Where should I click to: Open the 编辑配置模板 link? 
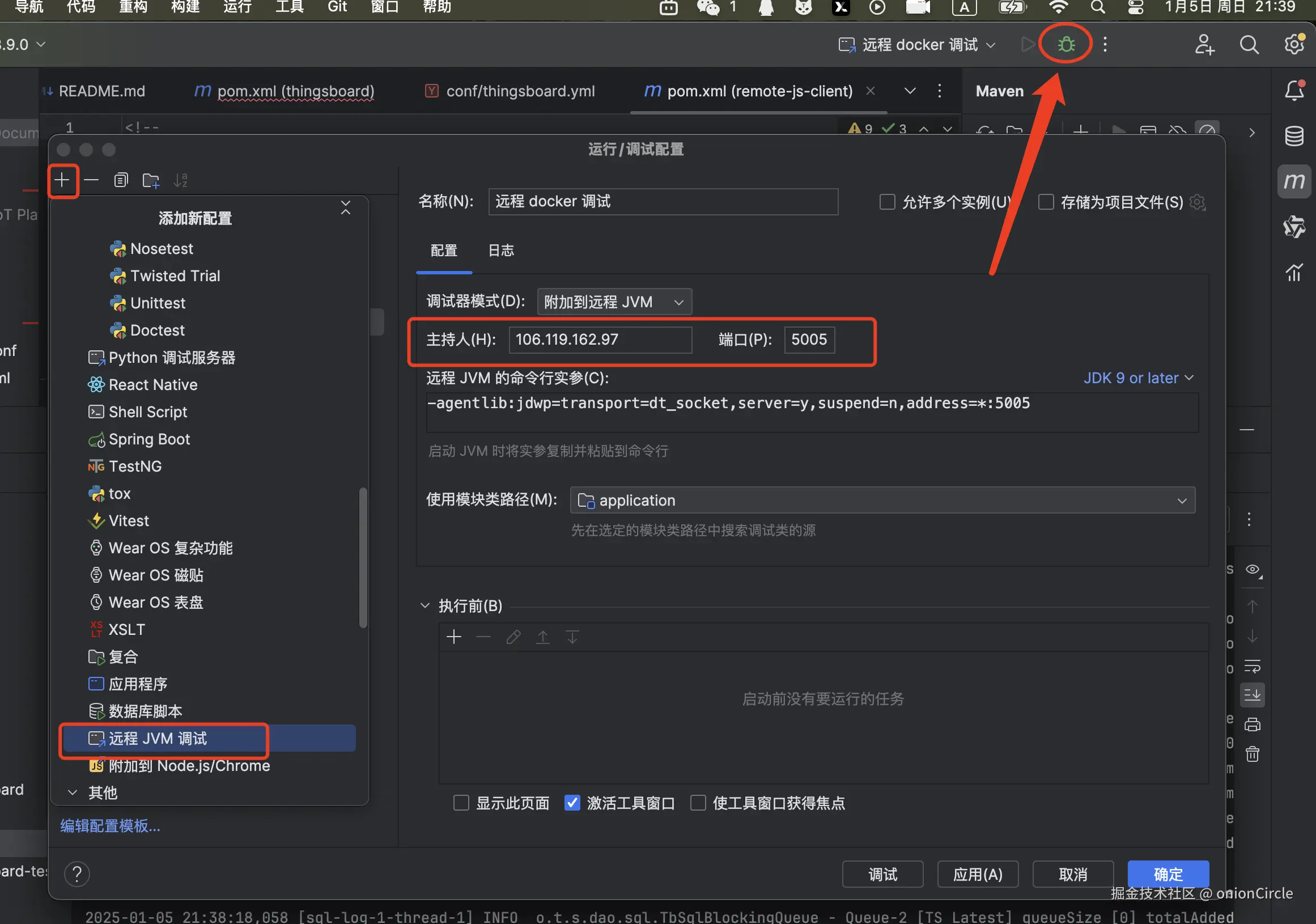[110, 825]
